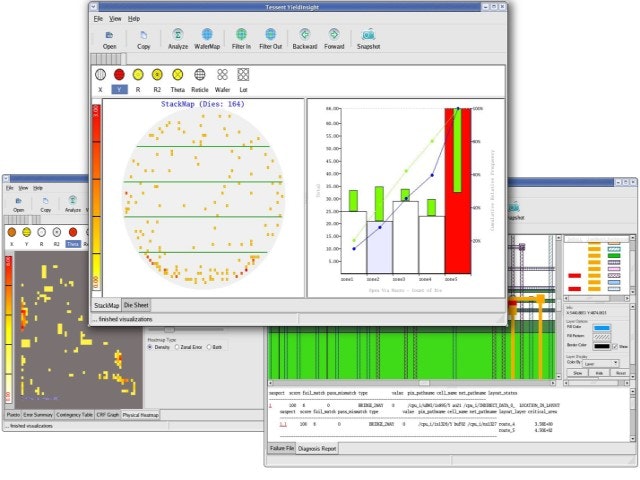Select R zone icon in back-left window
This screenshot has width=640, height=480.
[41, 232]
